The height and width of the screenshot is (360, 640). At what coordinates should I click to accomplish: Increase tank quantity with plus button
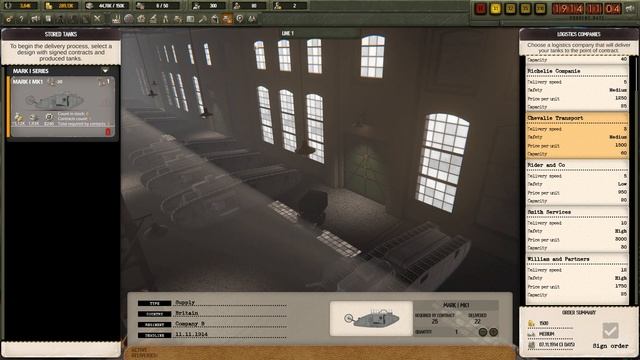(x=493, y=332)
